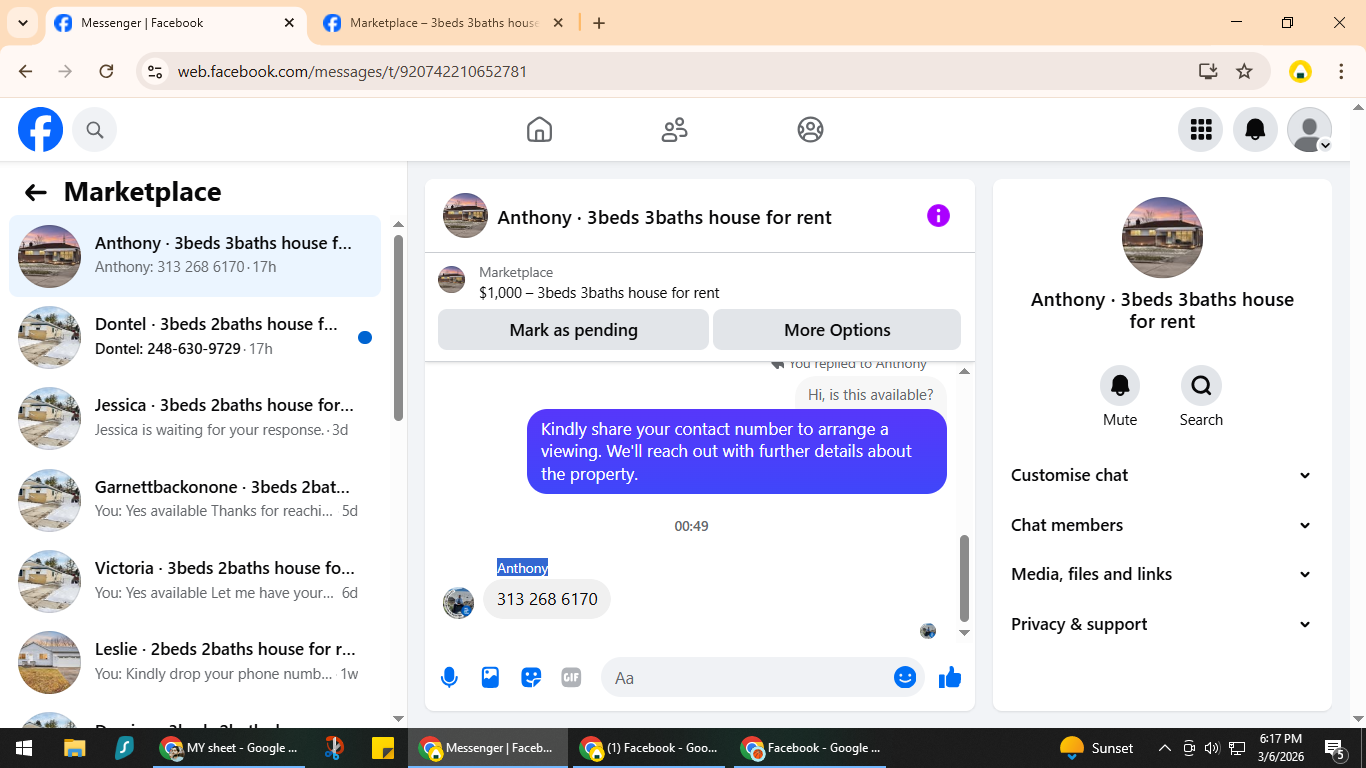1366x768 pixels.
Task: Click the listing thumbnail in right panel
Action: tap(1162, 237)
